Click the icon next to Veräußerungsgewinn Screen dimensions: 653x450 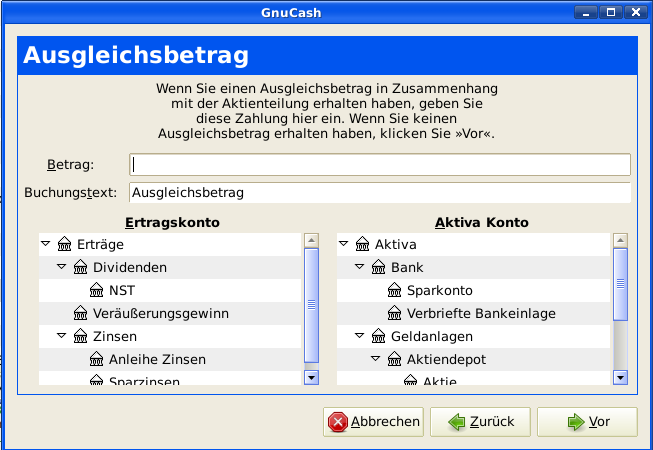coord(81,313)
